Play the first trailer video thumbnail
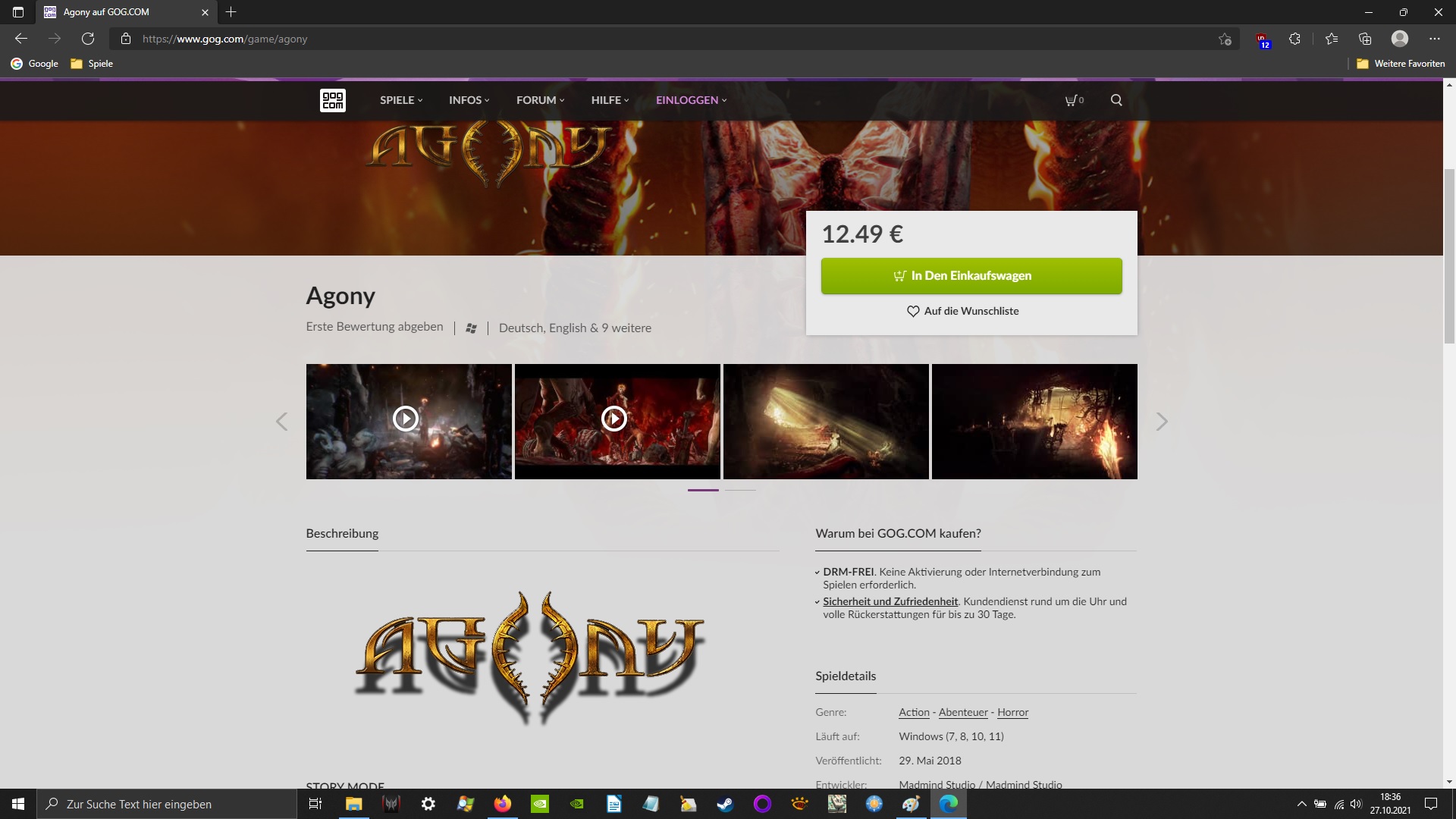 pyautogui.click(x=409, y=422)
